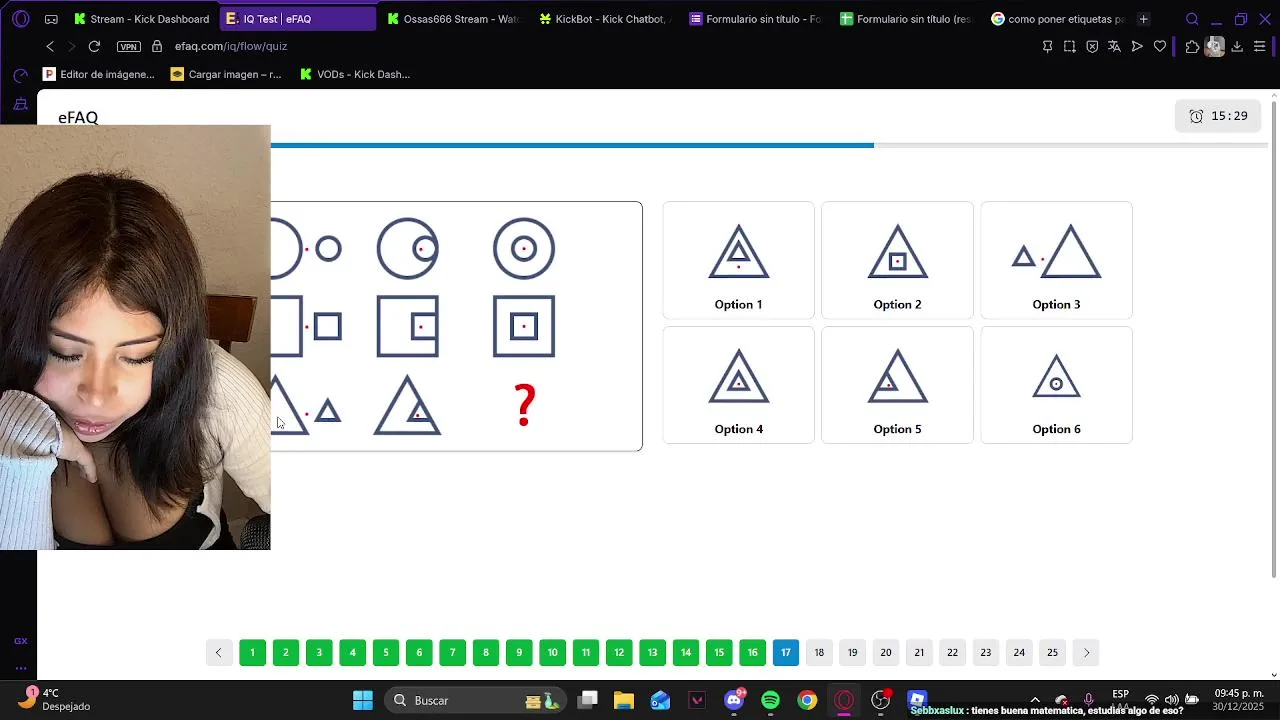1280x720 pixels.
Task: Choose Option 2 answer
Action: click(897, 260)
